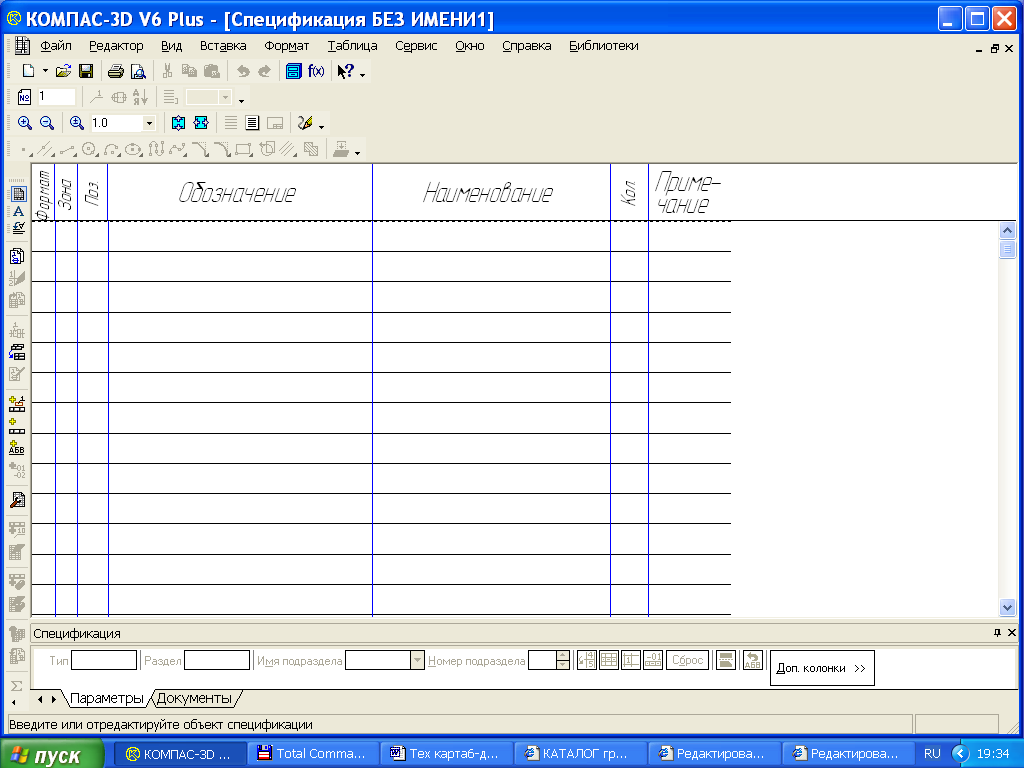Click the refresh image pencil icon

pyautogui.click(x=304, y=123)
